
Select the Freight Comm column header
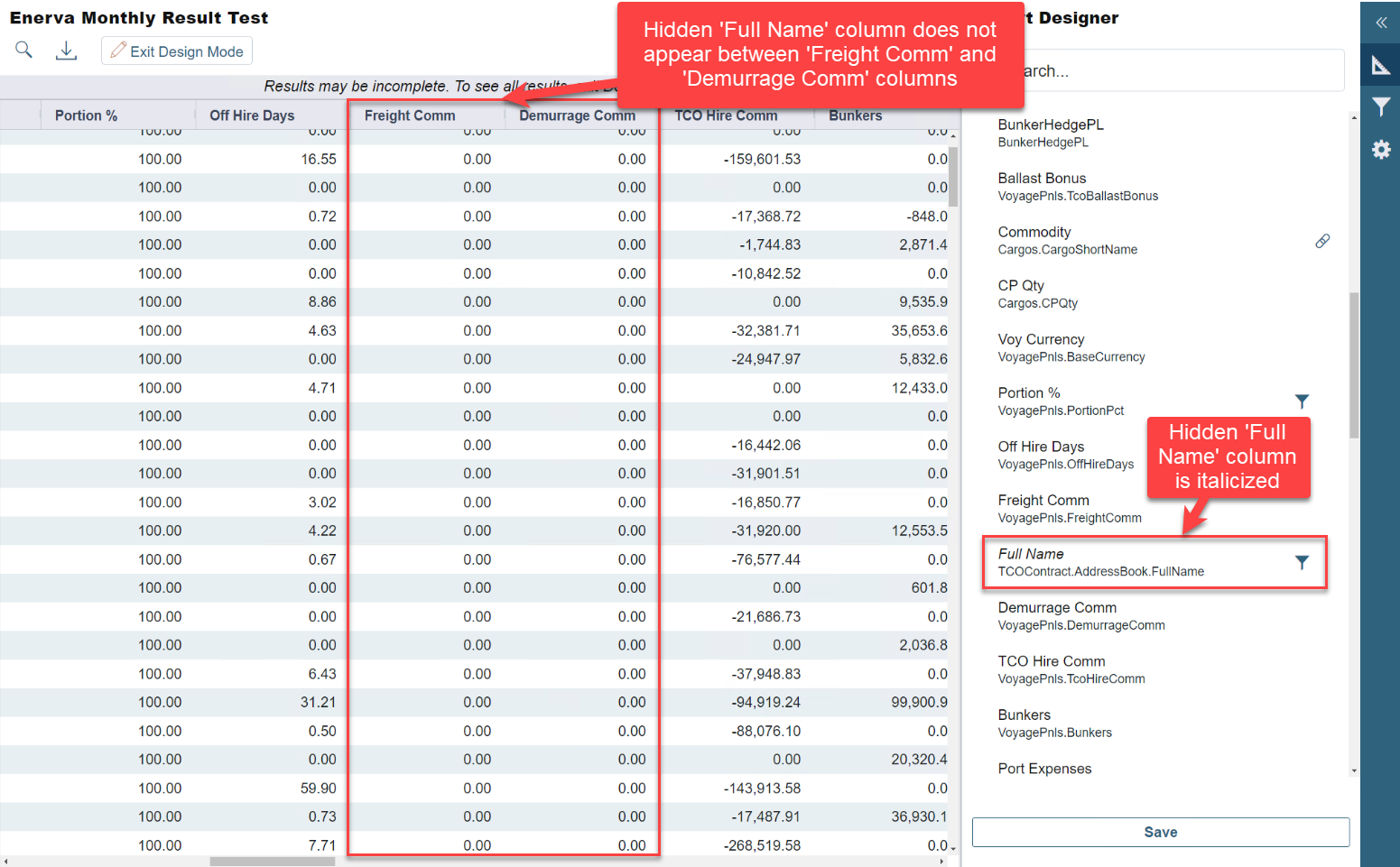tap(410, 115)
